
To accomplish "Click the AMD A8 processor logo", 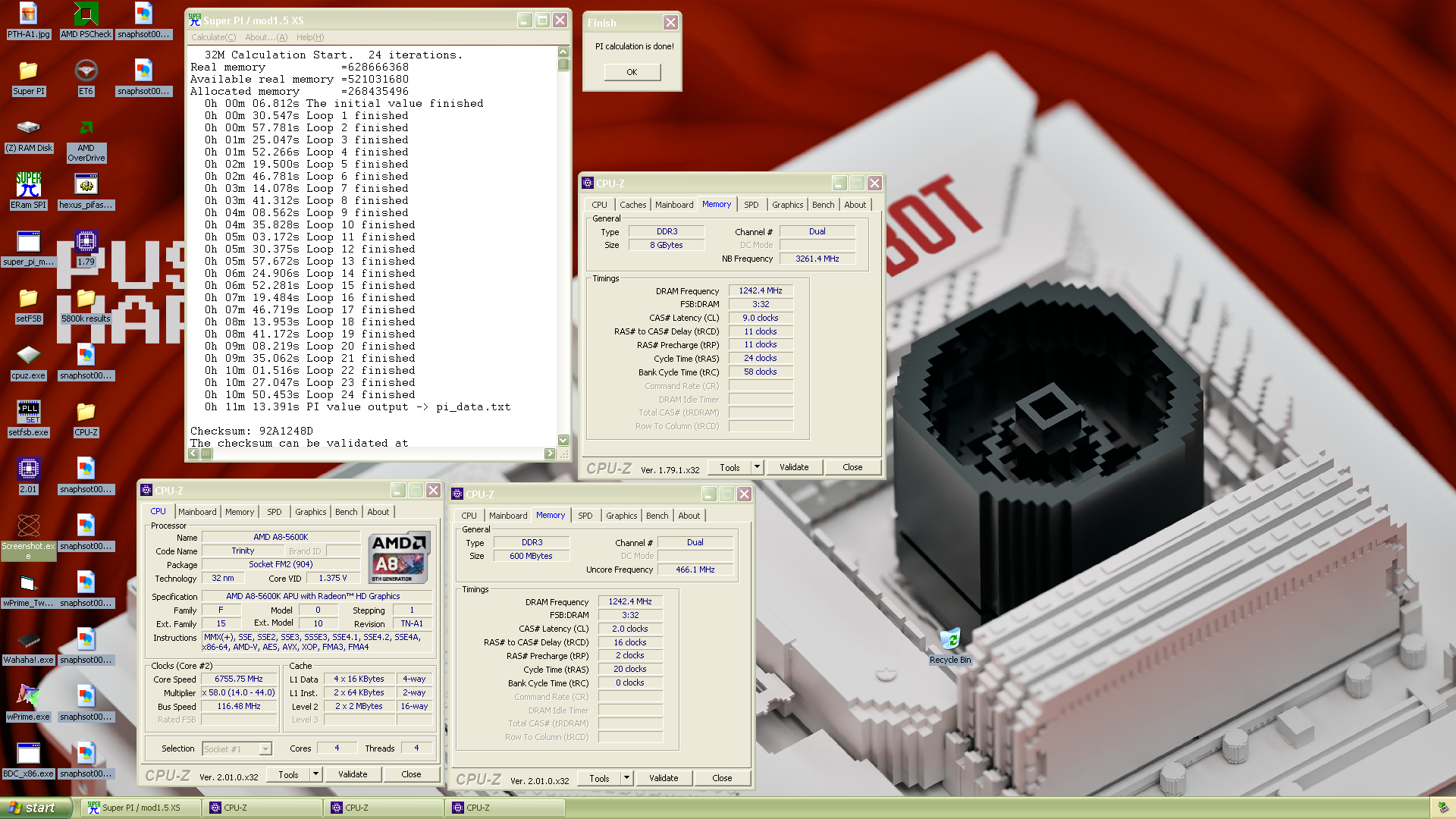I will point(399,557).
